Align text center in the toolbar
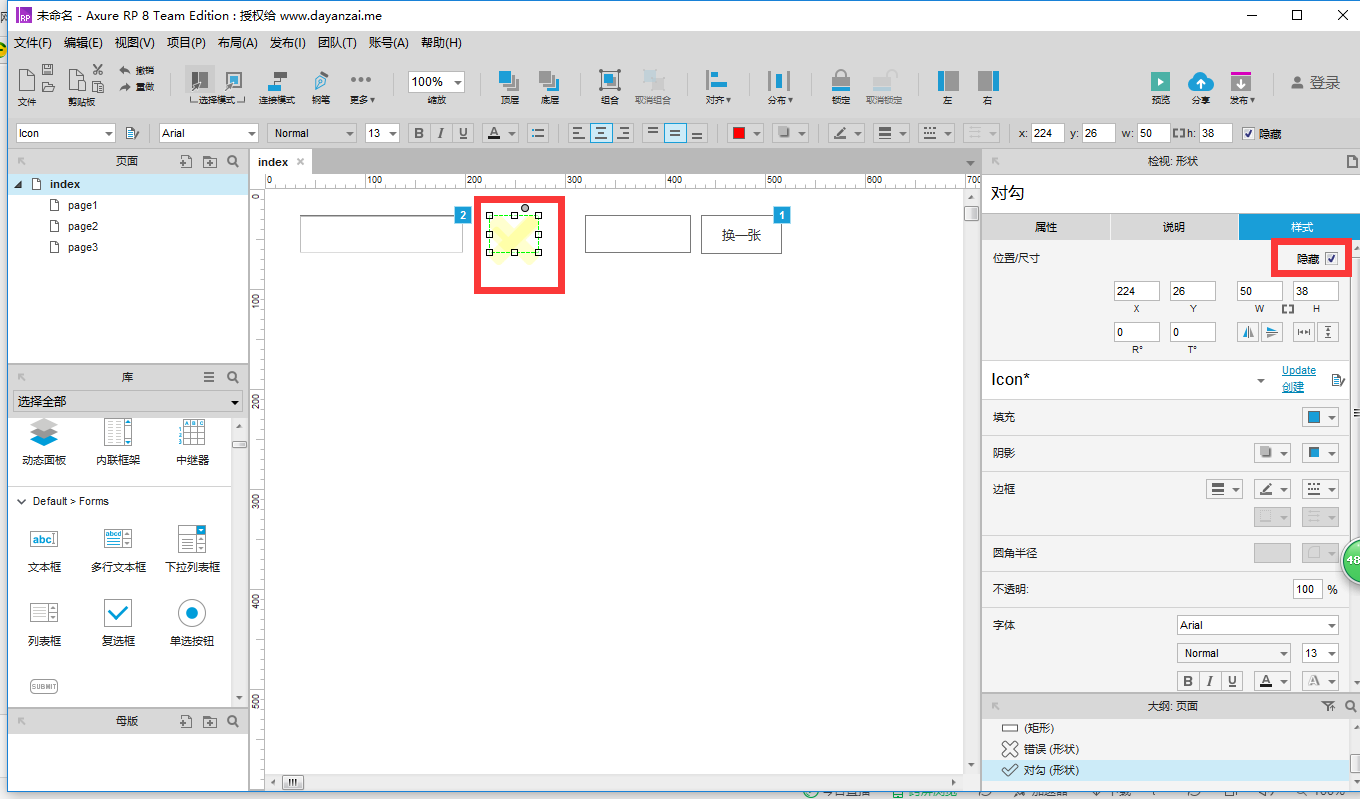1360x799 pixels. (601, 133)
